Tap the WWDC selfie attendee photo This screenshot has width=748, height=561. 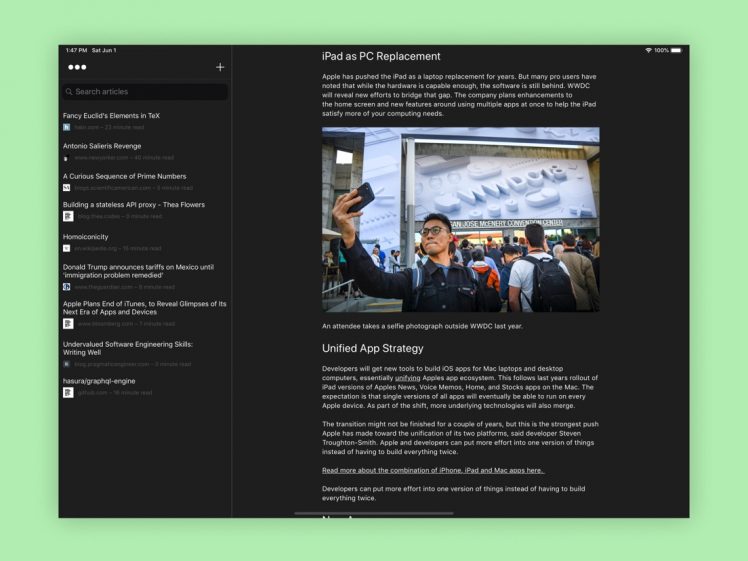coord(460,219)
